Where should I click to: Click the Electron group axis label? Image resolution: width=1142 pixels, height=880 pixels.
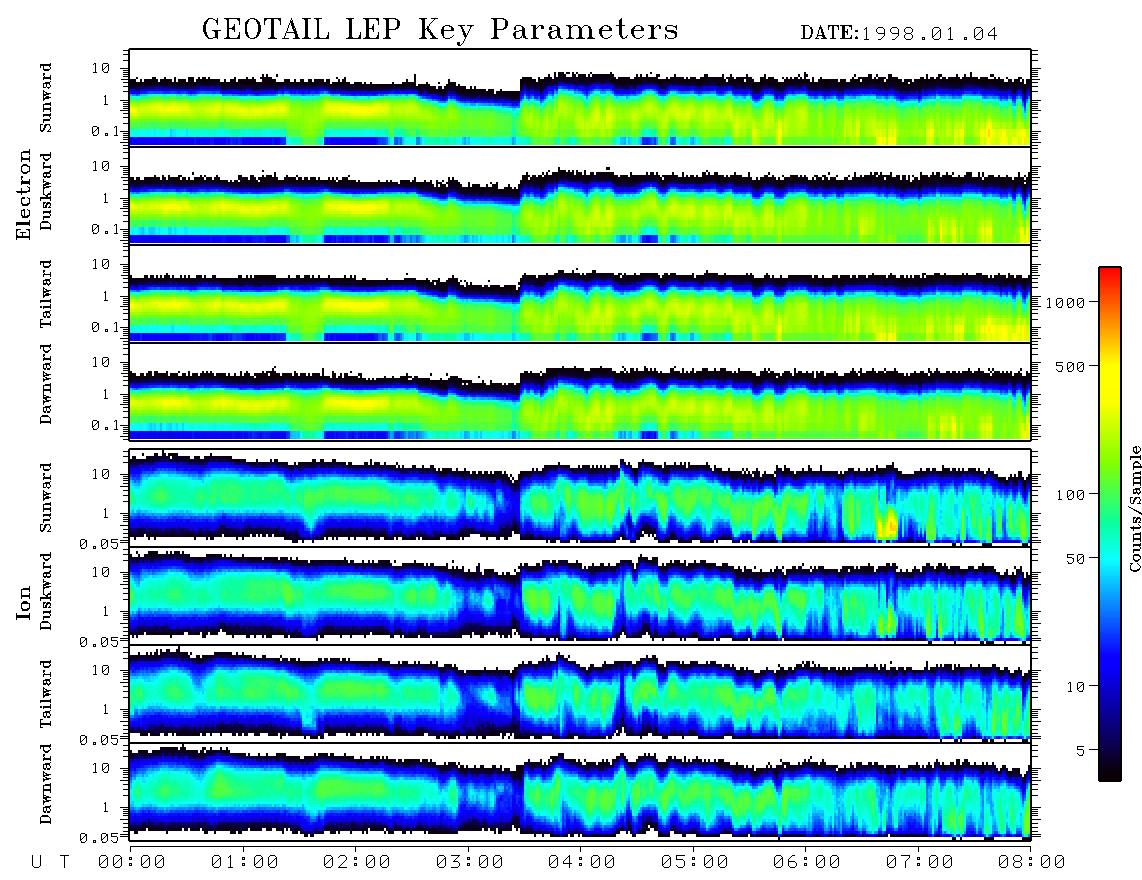coord(23,194)
